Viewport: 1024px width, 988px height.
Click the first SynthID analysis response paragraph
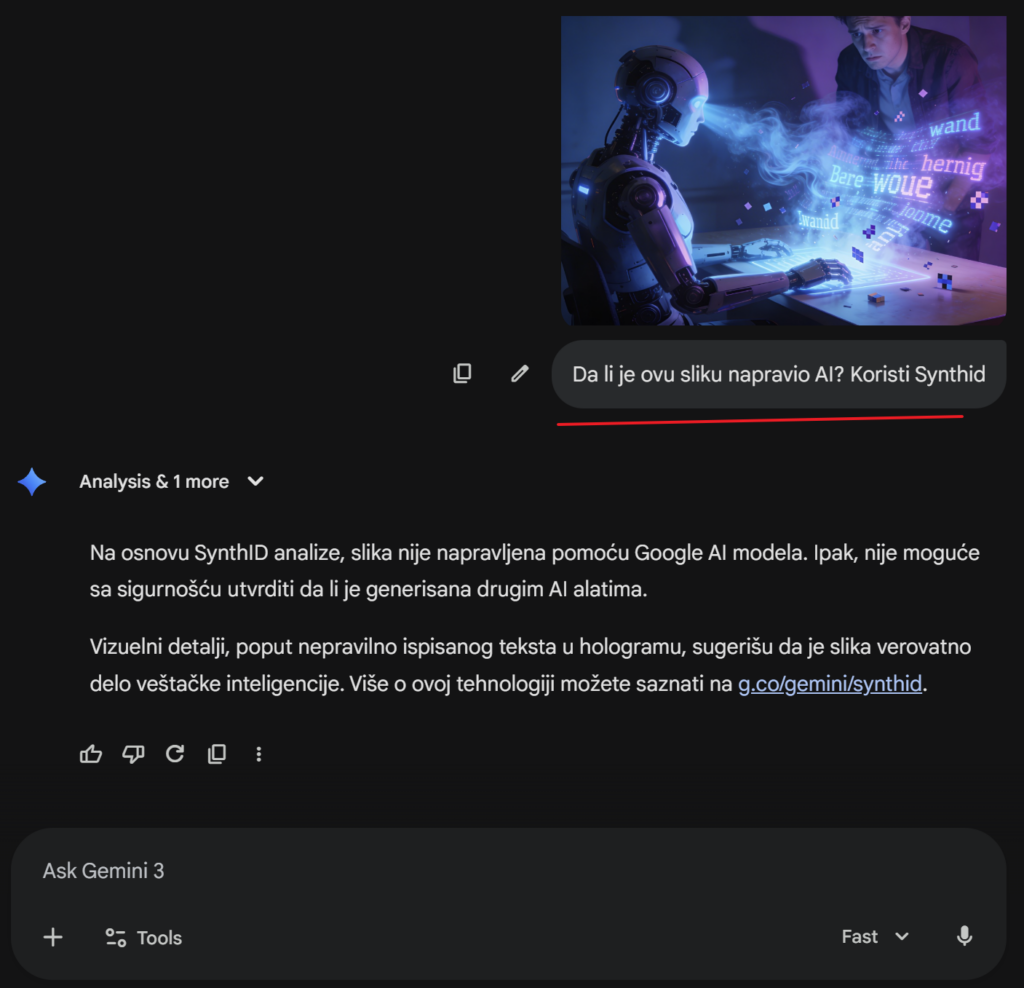coord(534,571)
